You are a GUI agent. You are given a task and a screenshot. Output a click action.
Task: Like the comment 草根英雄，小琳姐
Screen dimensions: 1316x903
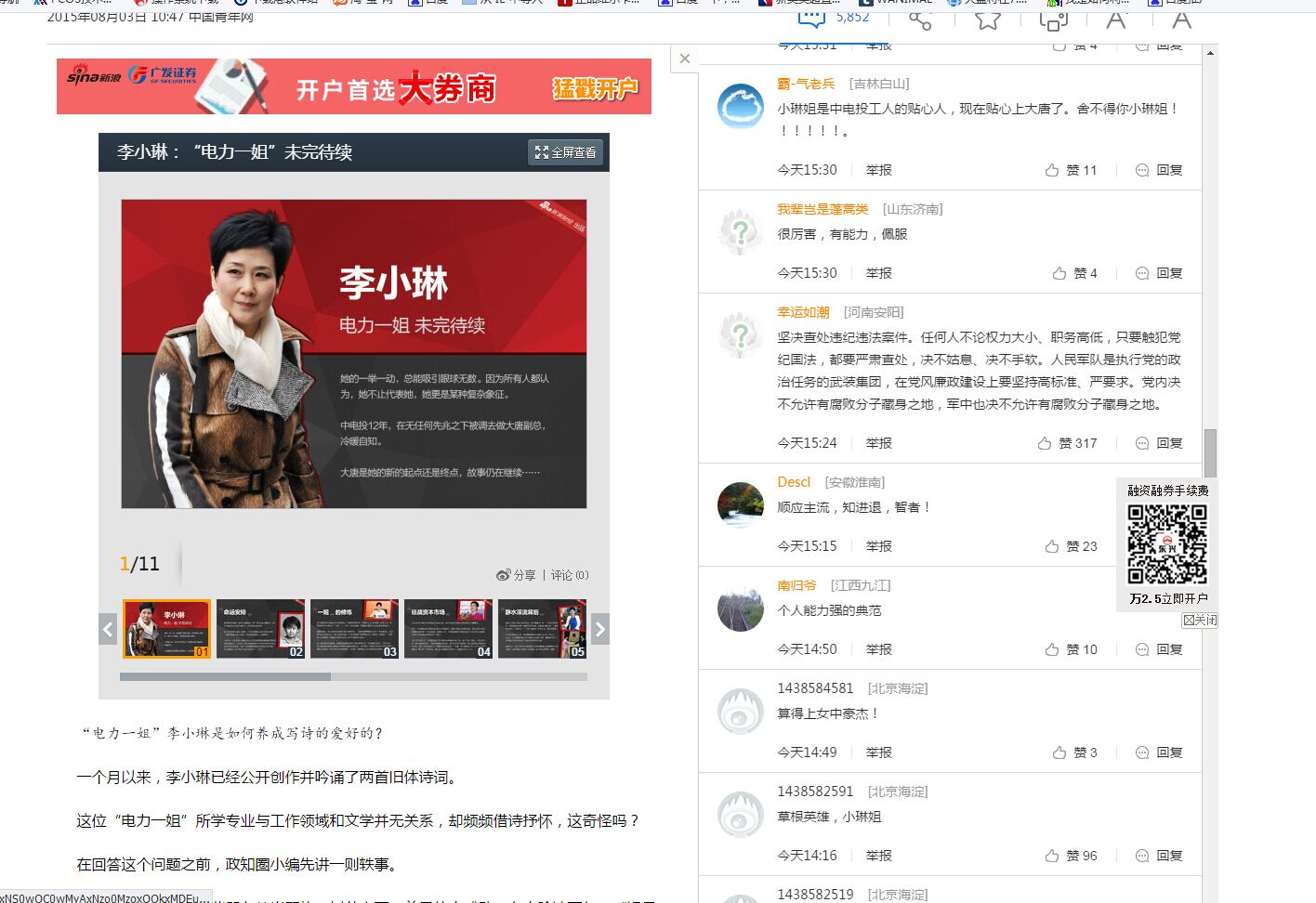(1071, 856)
